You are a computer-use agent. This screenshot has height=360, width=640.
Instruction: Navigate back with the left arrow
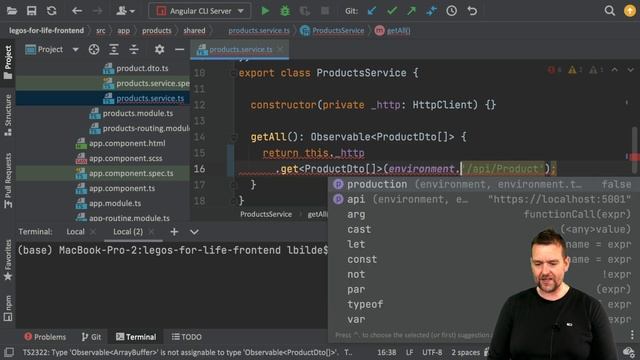(77, 11)
